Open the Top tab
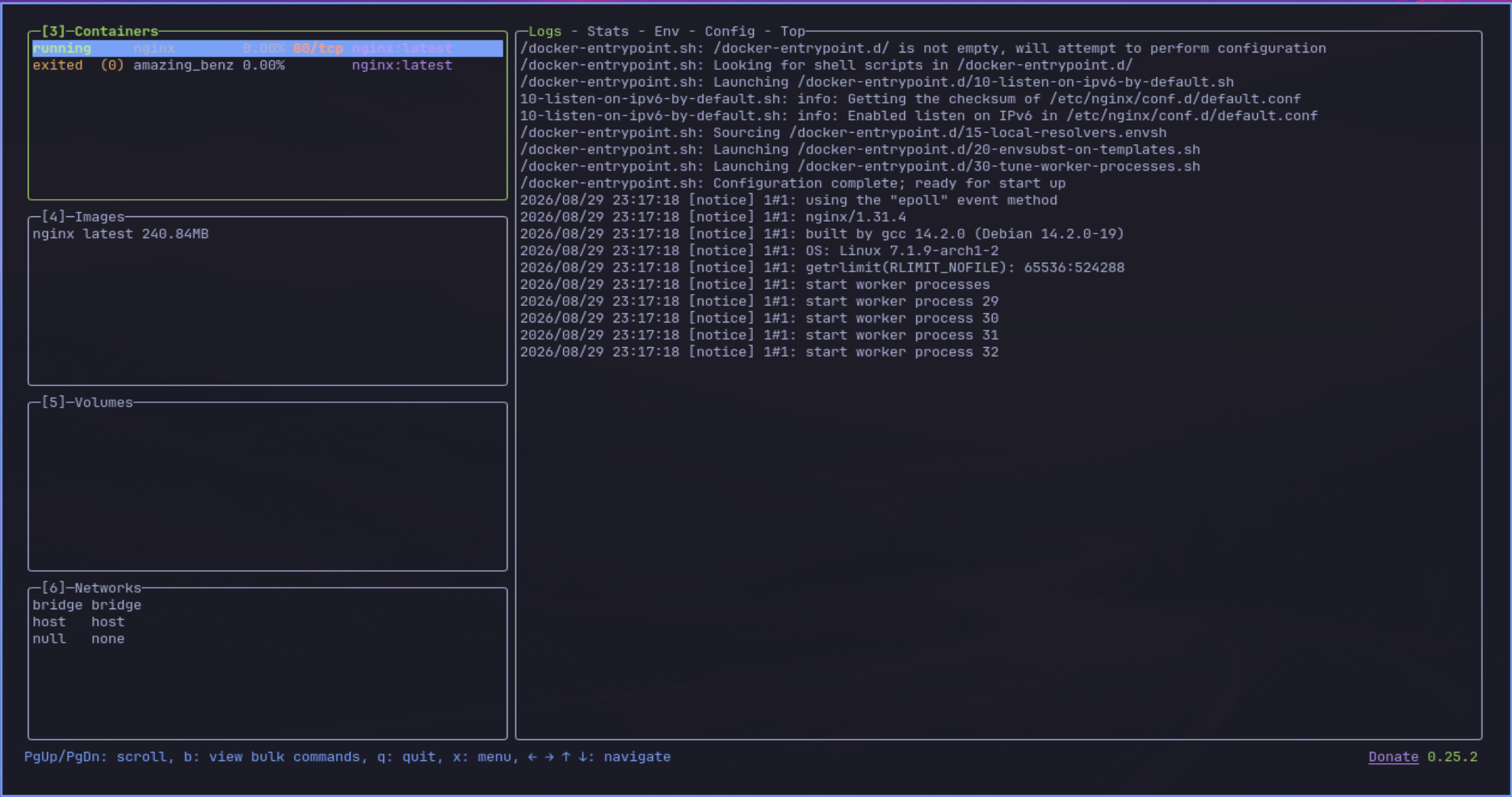 [x=792, y=31]
